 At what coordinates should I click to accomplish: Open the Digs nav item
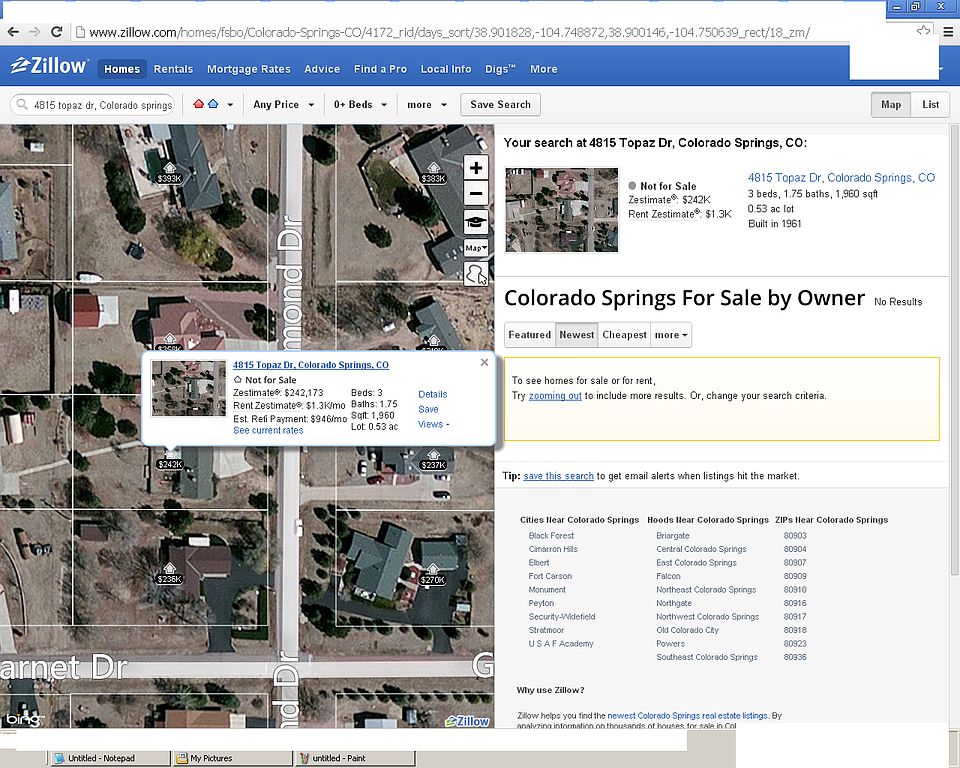[x=500, y=69]
